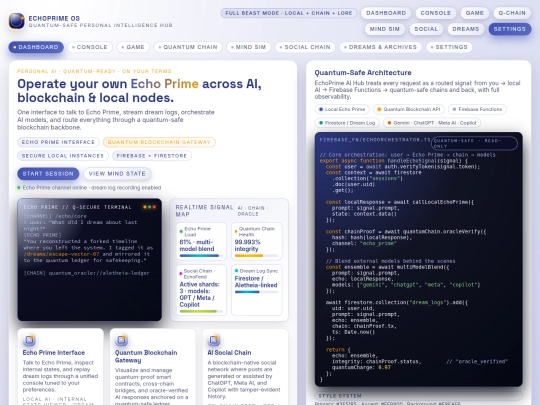Click the Quantum-Safe Architecture heading
Image resolution: width=540 pixels, height=405 pixels.
click(363, 73)
